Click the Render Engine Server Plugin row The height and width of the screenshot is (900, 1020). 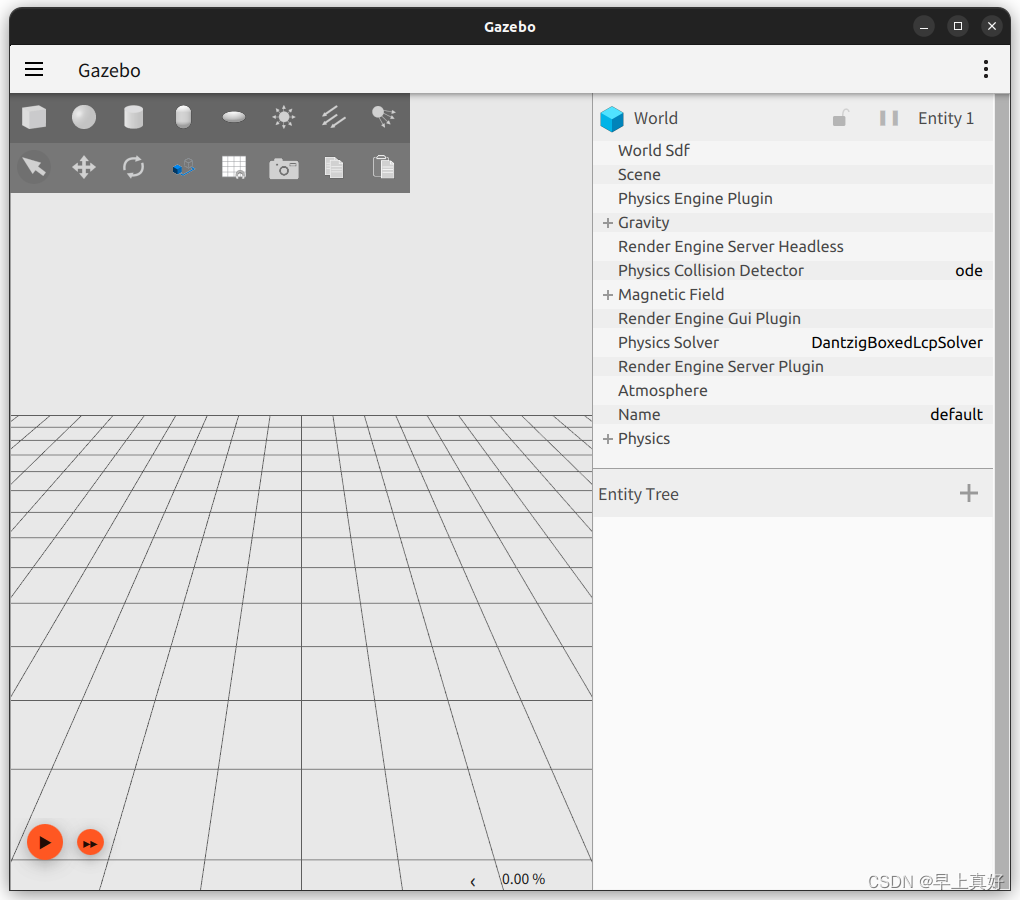pyautogui.click(x=793, y=367)
